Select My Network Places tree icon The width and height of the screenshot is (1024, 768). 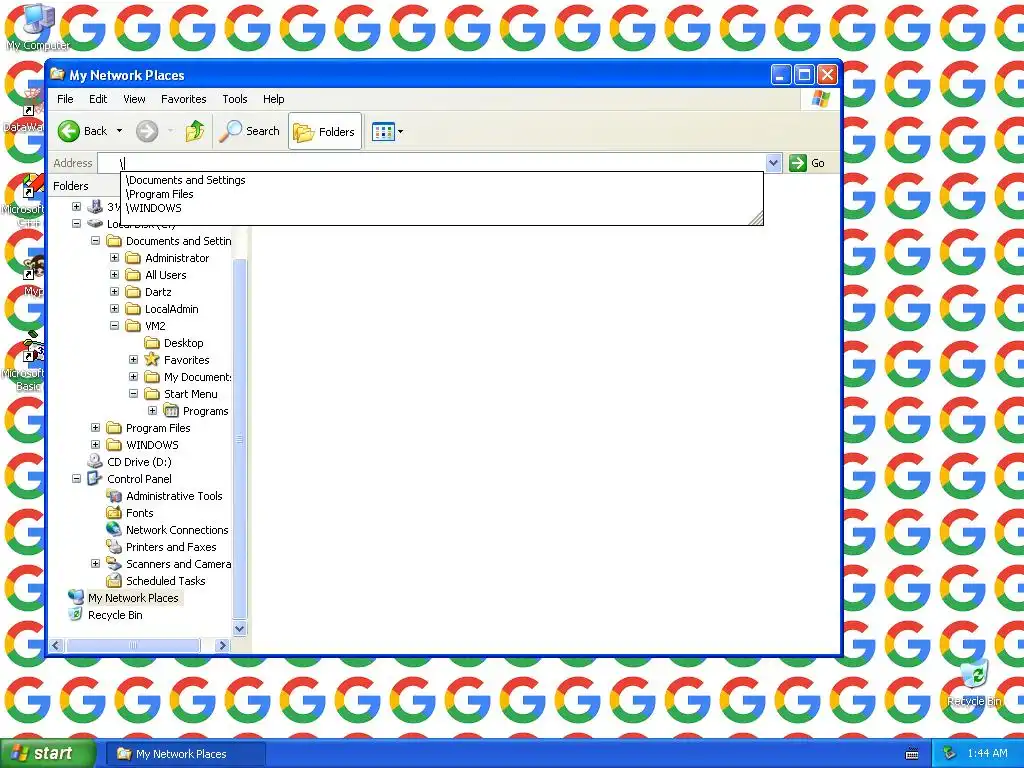point(76,598)
